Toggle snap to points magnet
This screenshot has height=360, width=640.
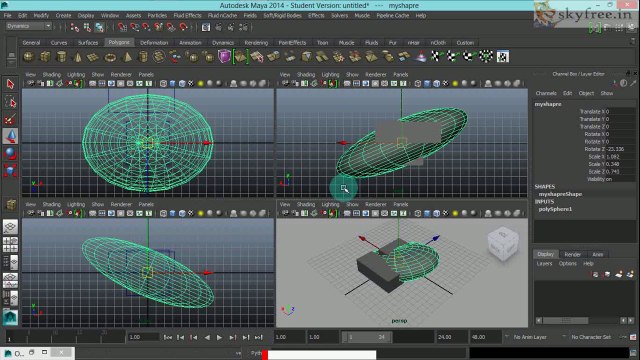click(146, 27)
